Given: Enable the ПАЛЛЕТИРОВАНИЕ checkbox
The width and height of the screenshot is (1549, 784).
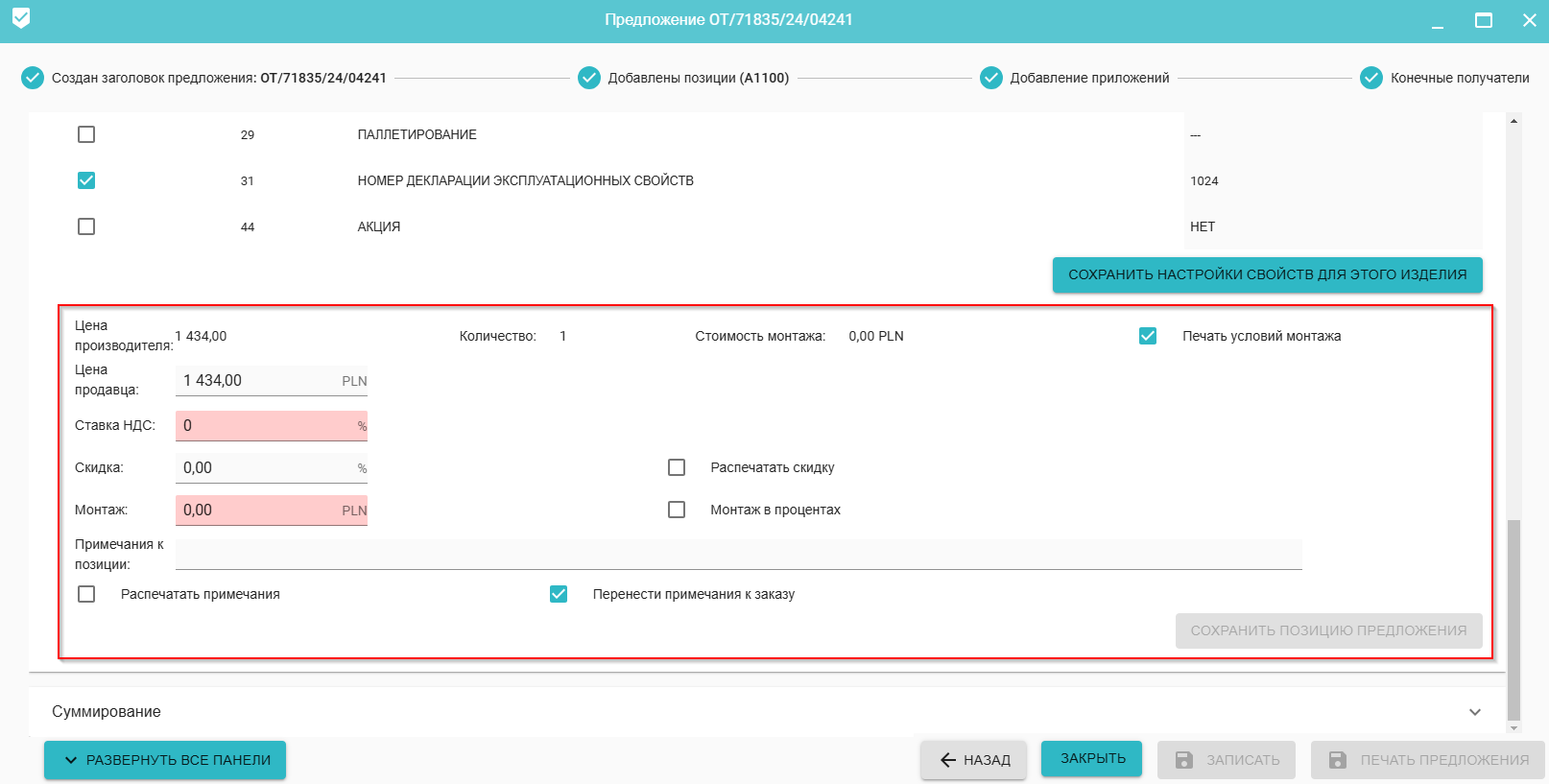Looking at the screenshot, I should coord(86,134).
